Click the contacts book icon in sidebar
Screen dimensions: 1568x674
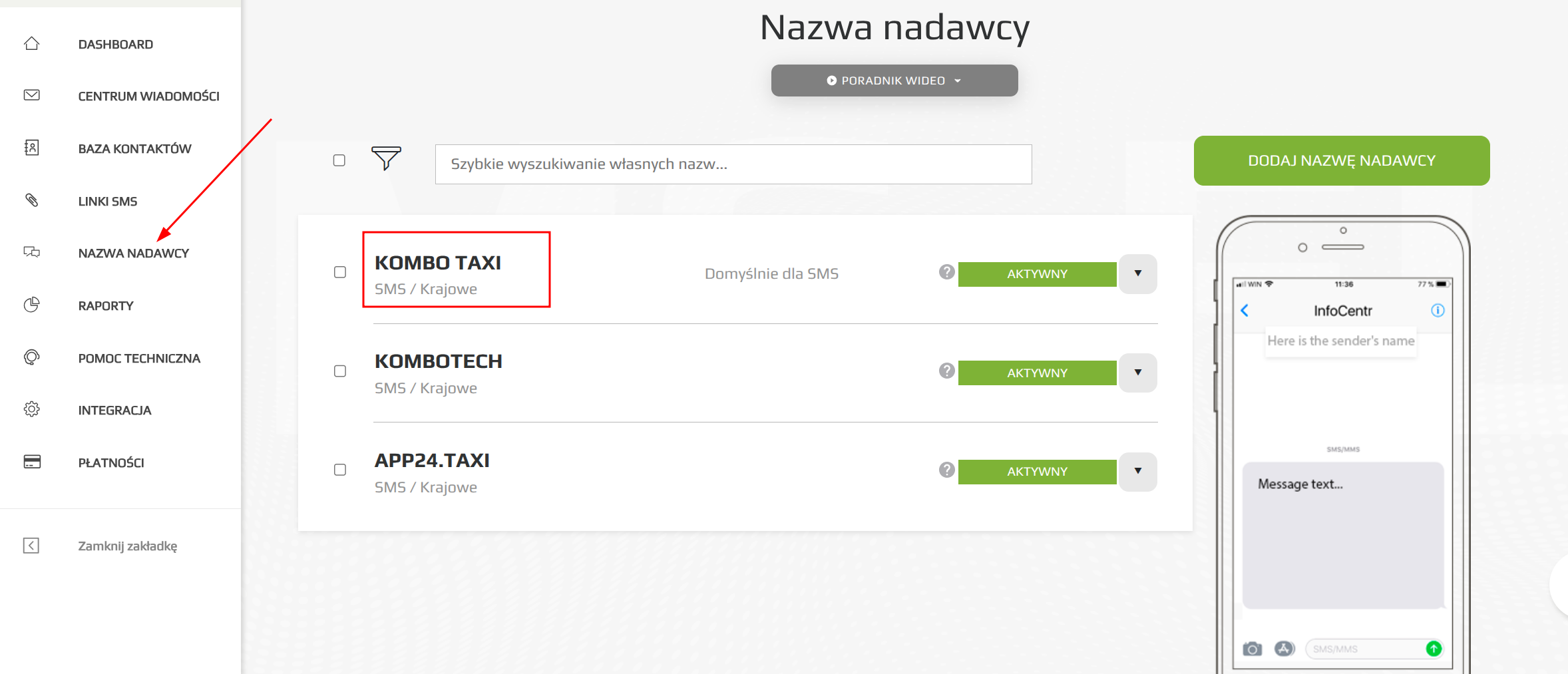point(32,148)
